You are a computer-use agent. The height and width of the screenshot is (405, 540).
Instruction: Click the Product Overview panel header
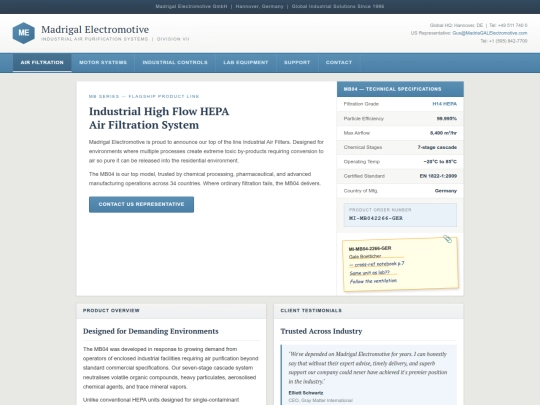(171, 311)
